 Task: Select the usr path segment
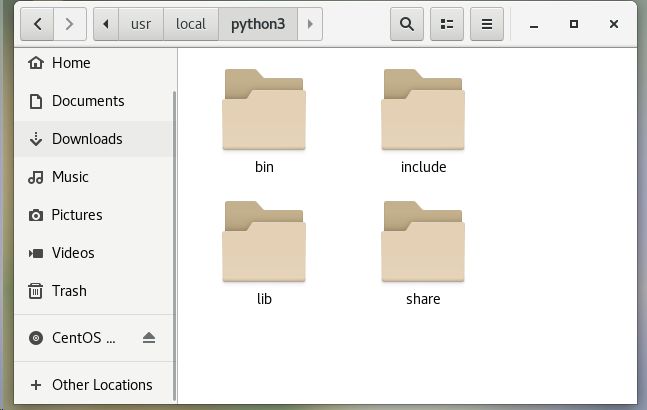(141, 24)
